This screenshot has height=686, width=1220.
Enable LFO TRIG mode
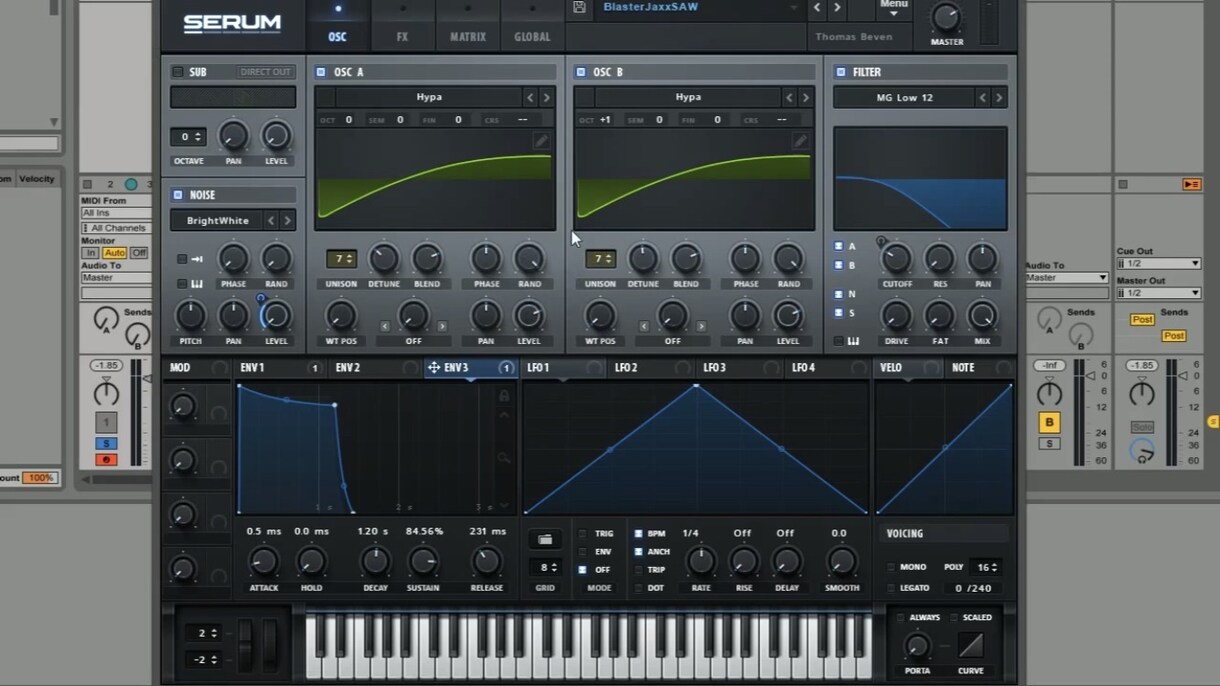click(583, 534)
